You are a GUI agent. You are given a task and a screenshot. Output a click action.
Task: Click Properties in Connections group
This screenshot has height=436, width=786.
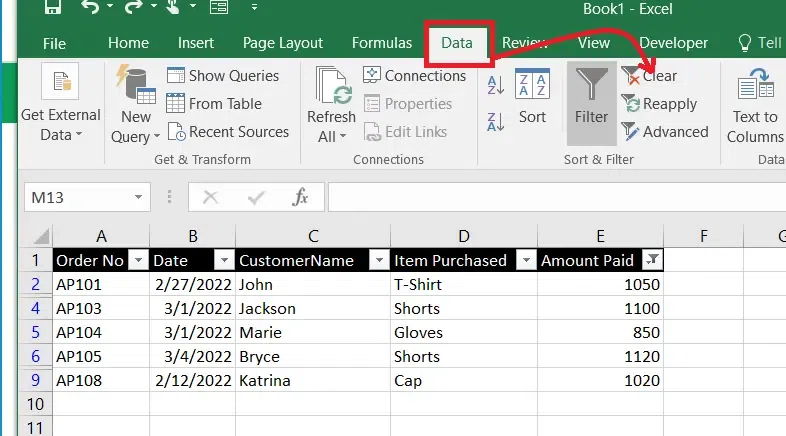(408, 104)
